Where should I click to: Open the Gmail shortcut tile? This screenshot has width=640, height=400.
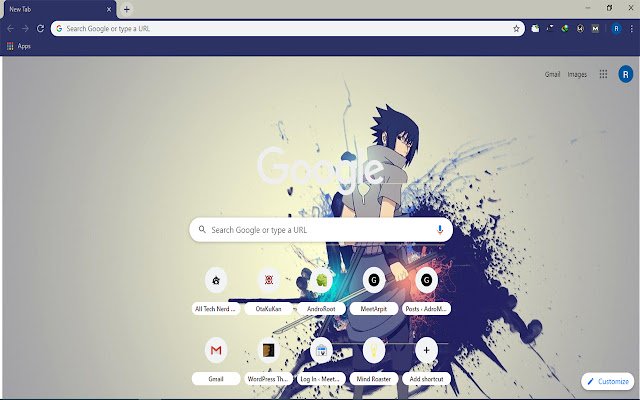(216, 361)
